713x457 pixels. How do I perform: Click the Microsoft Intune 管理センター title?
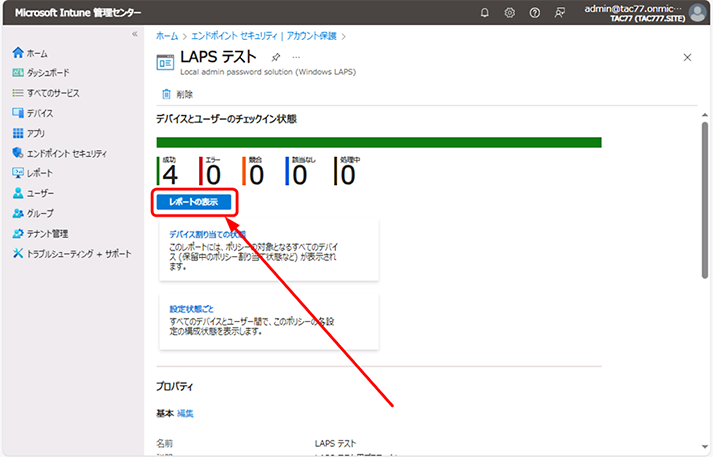[78, 13]
